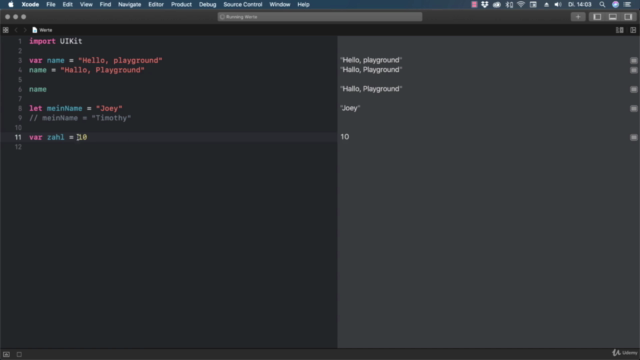The width and height of the screenshot is (640, 360).
Task: Open the Product menu
Action: [181, 4]
